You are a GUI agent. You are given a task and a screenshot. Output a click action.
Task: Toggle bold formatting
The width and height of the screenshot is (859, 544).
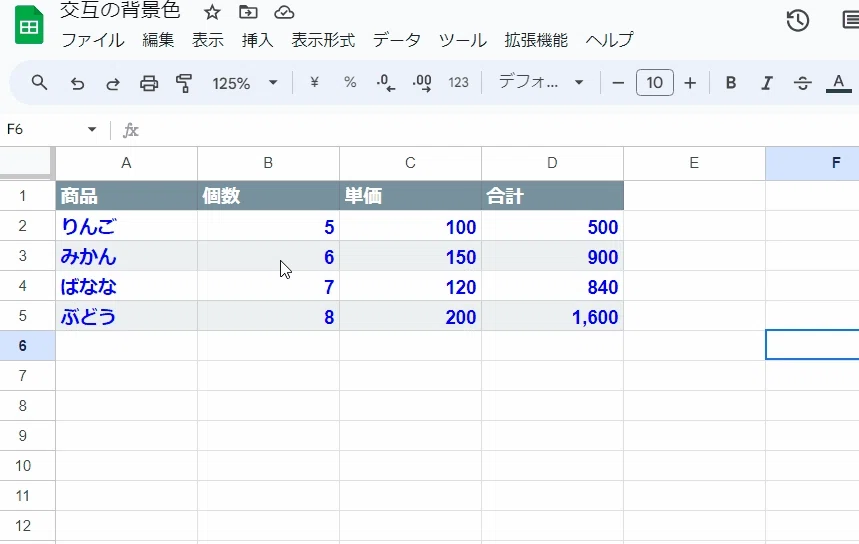coord(731,83)
